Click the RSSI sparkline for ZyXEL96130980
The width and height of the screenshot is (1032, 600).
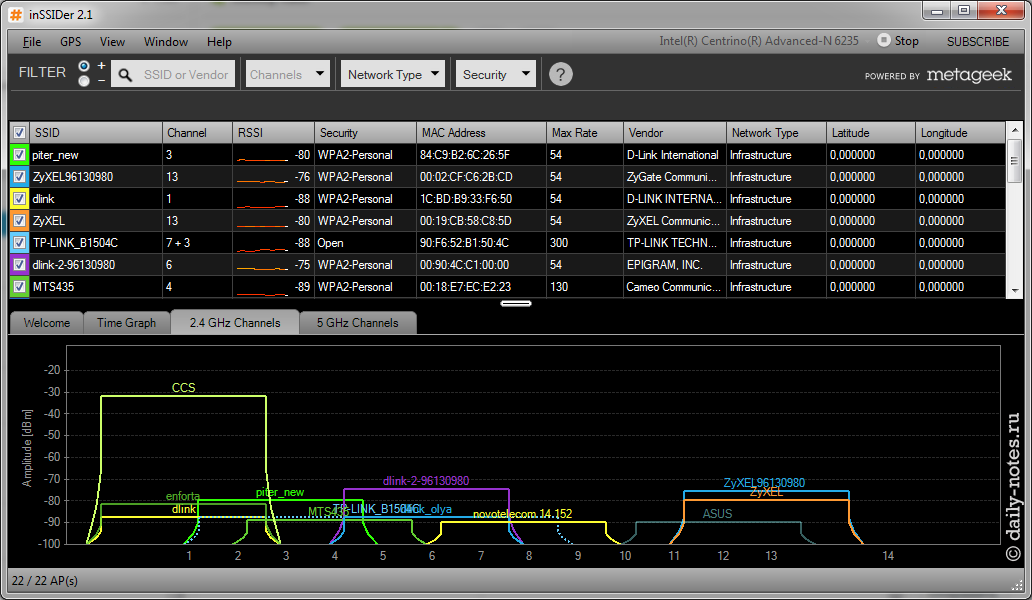(264, 178)
